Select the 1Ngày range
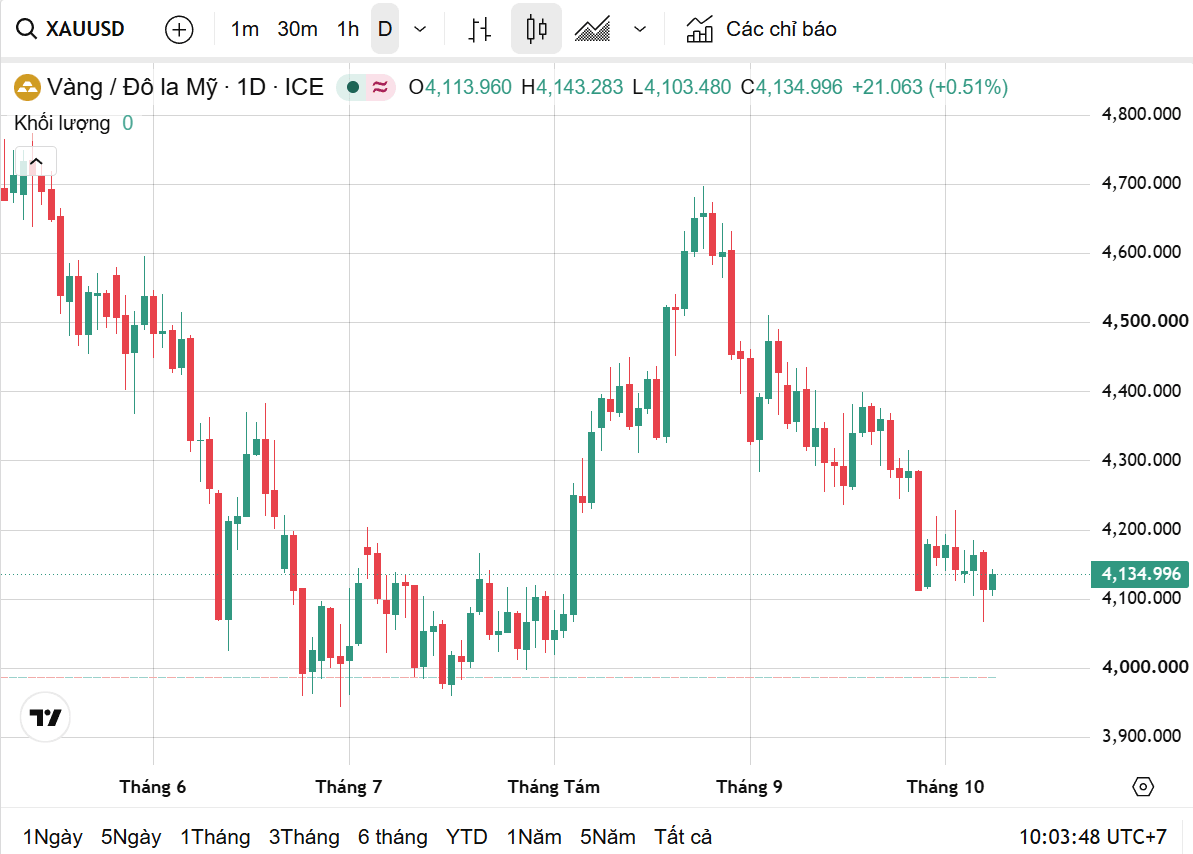This screenshot has width=1193, height=854. [52, 836]
